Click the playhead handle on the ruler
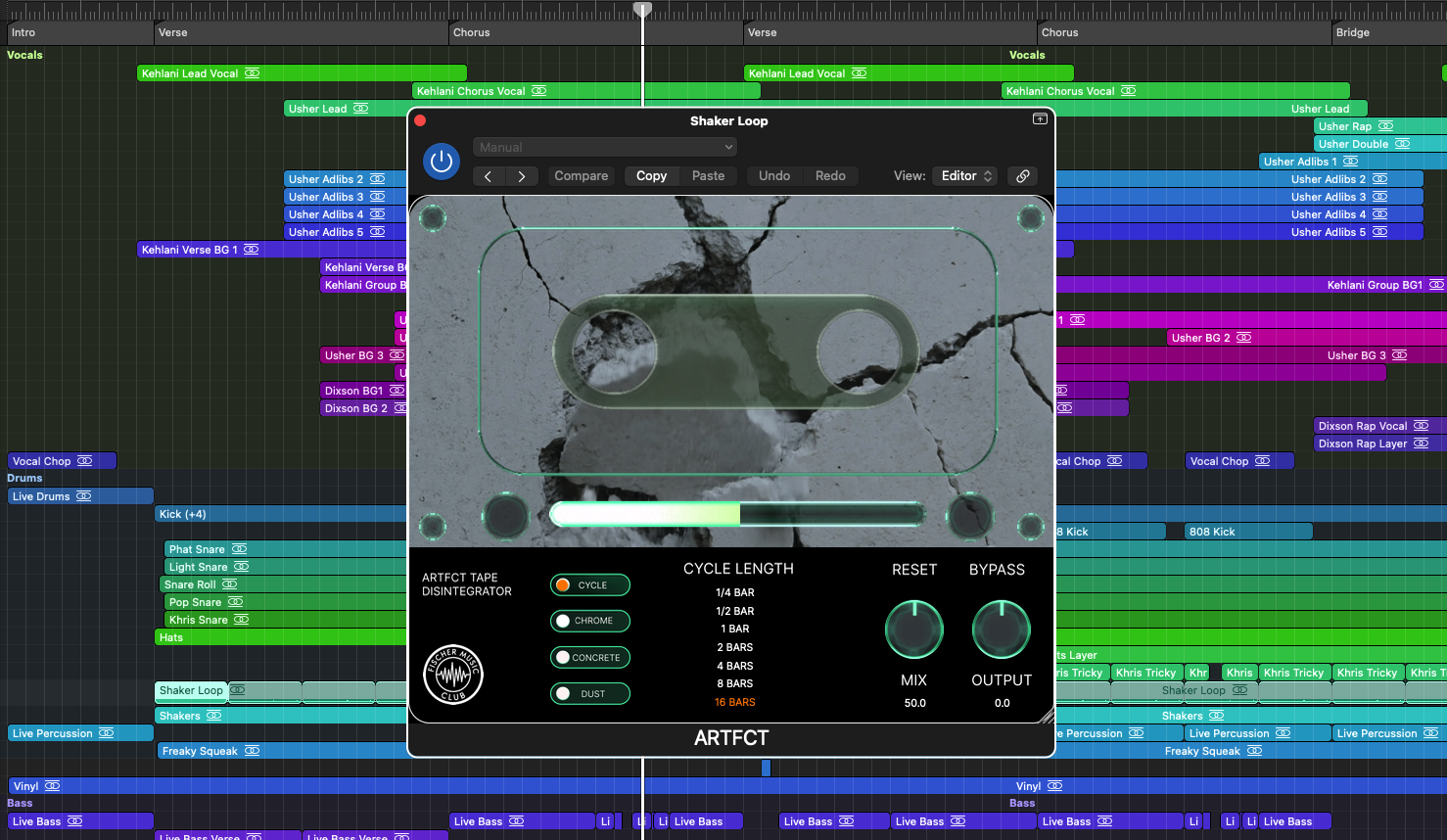The height and width of the screenshot is (840, 1447). click(x=642, y=9)
